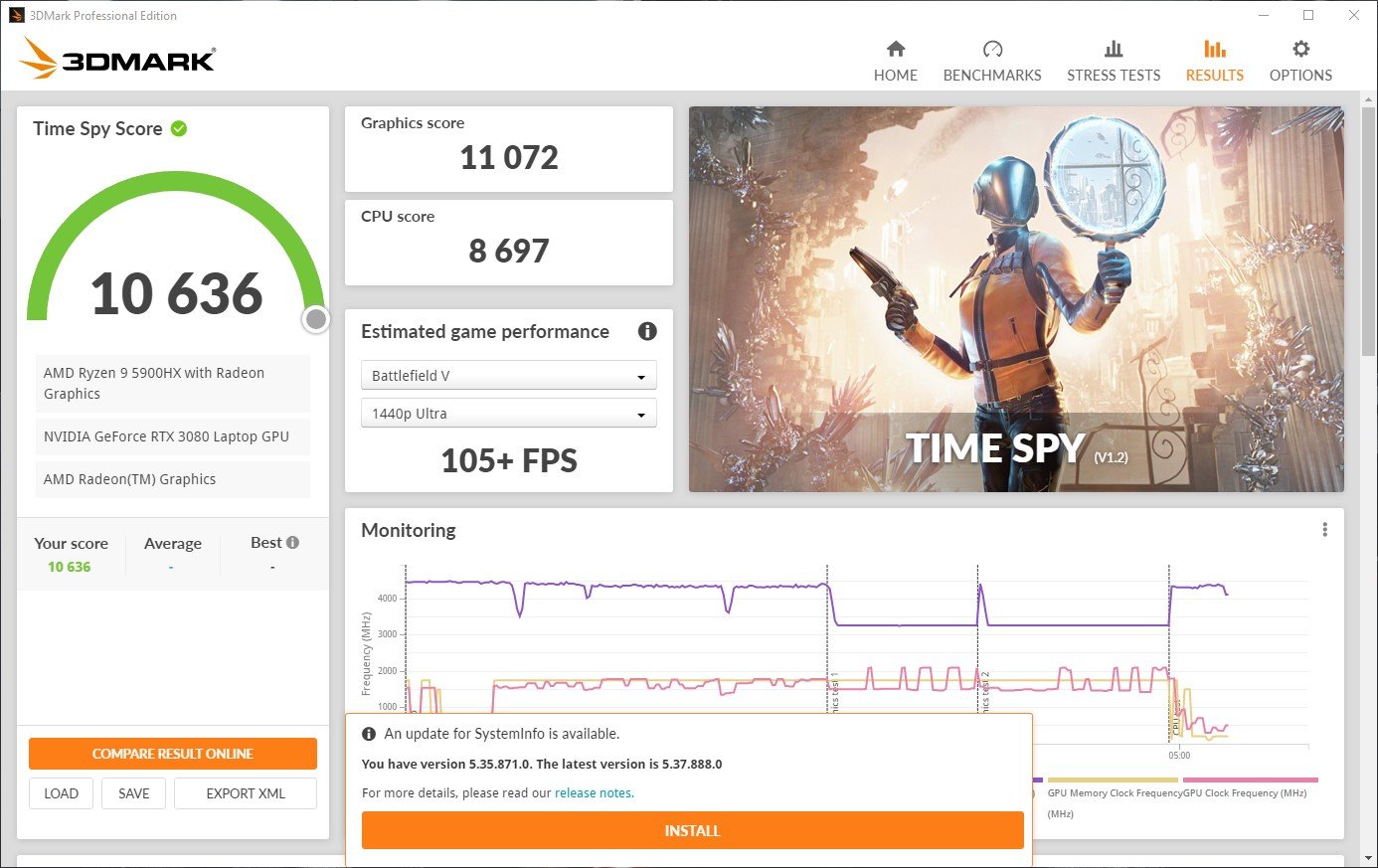This screenshot has height=868, width=1378.
Task: Click the Graphics score 11 072 value
Action: [509, 157]
